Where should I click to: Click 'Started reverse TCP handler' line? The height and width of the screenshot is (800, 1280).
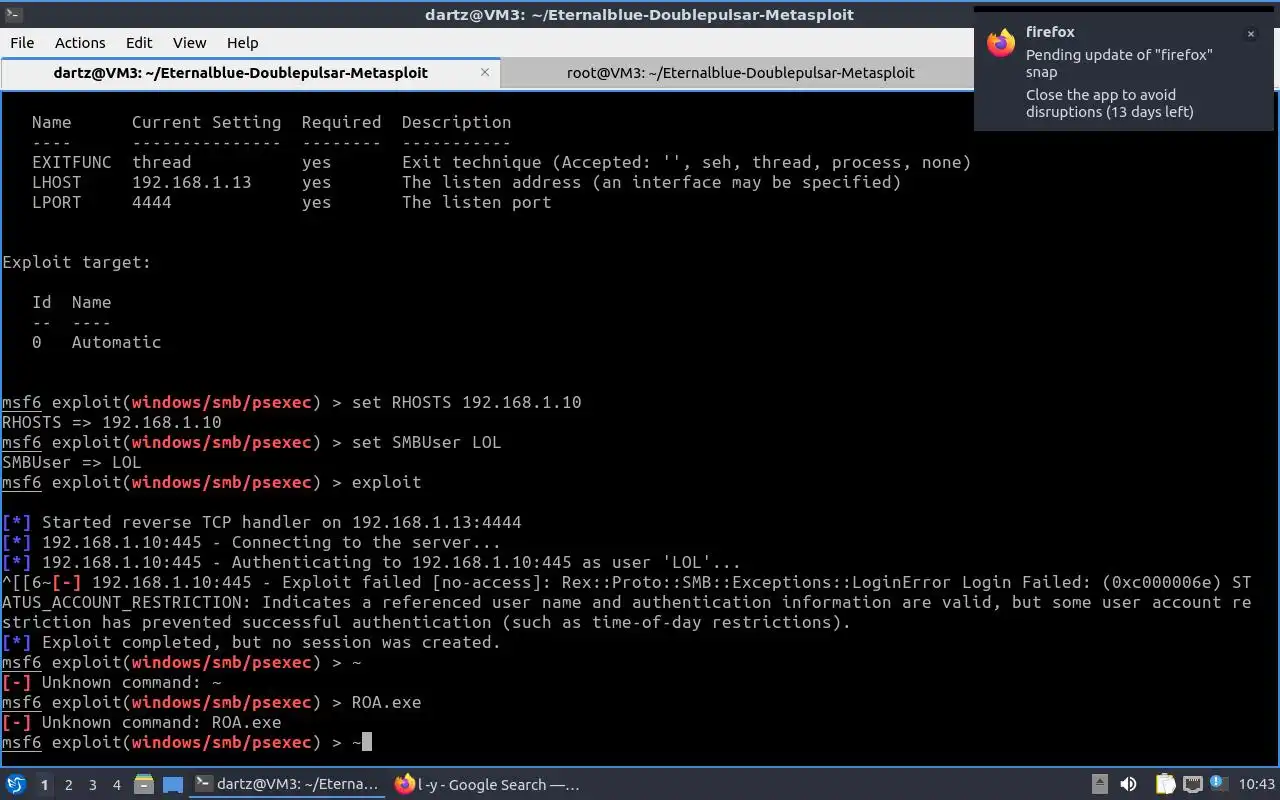[x=262, y=522]
